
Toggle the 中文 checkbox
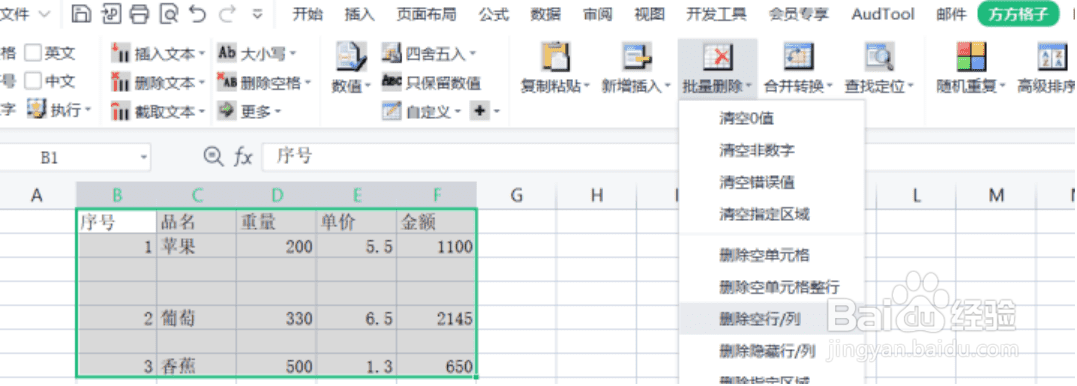coord(33,82)
